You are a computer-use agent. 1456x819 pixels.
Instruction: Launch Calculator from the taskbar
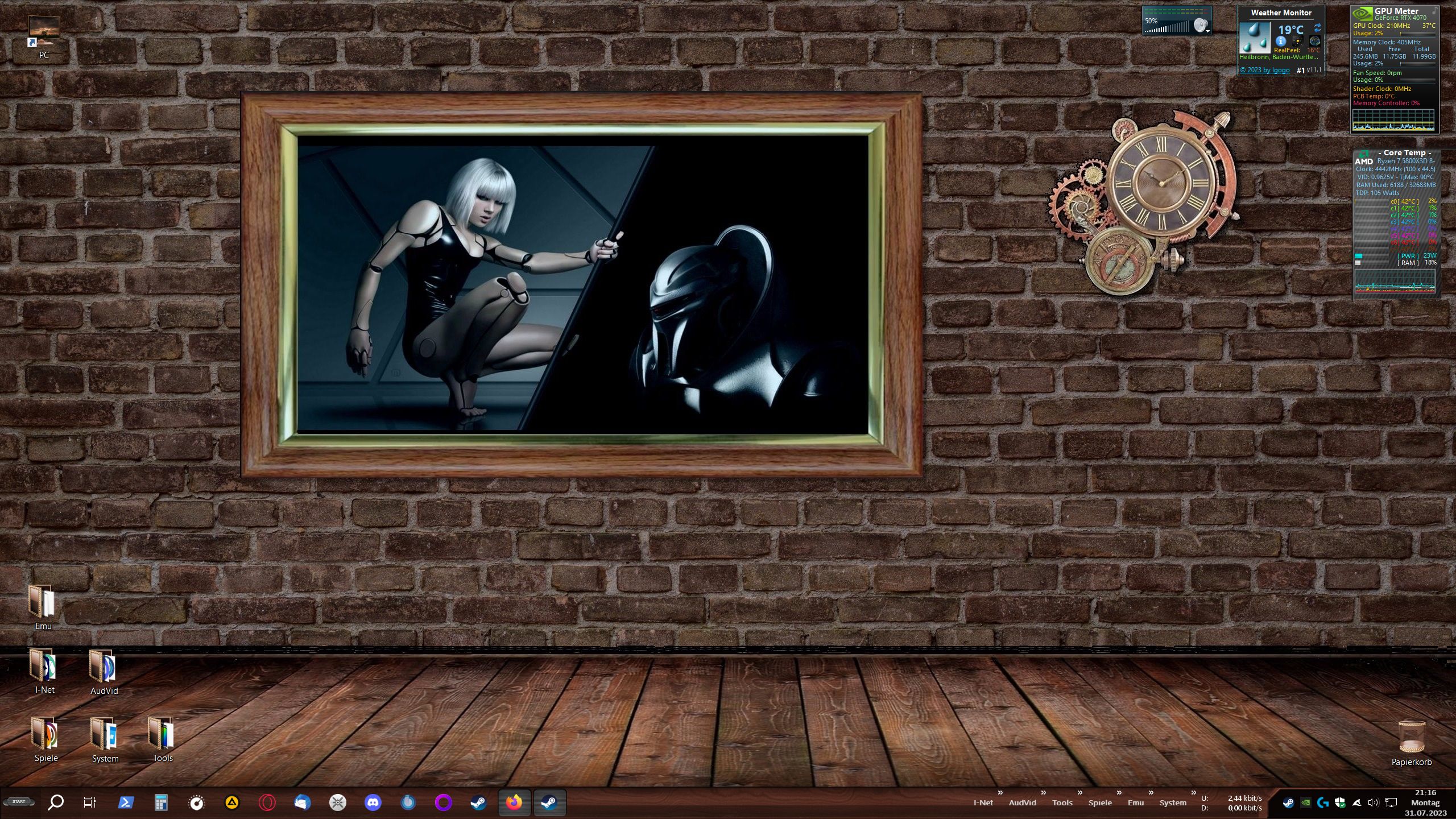(161, 803)
